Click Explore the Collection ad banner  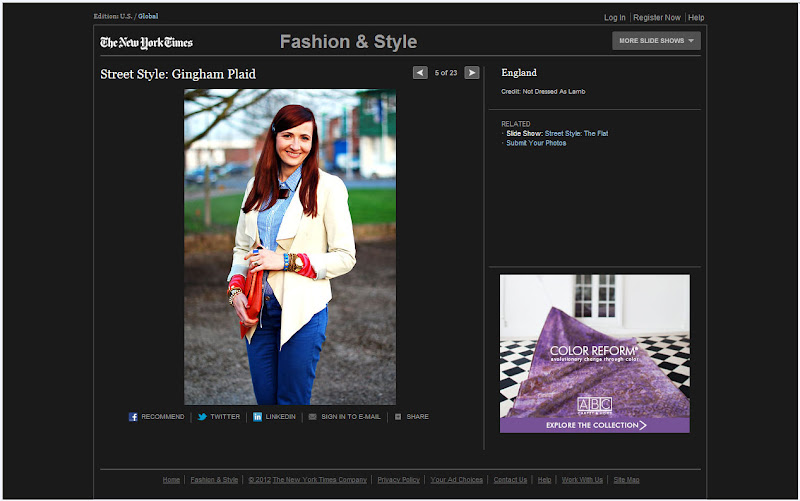pos(595,425)
